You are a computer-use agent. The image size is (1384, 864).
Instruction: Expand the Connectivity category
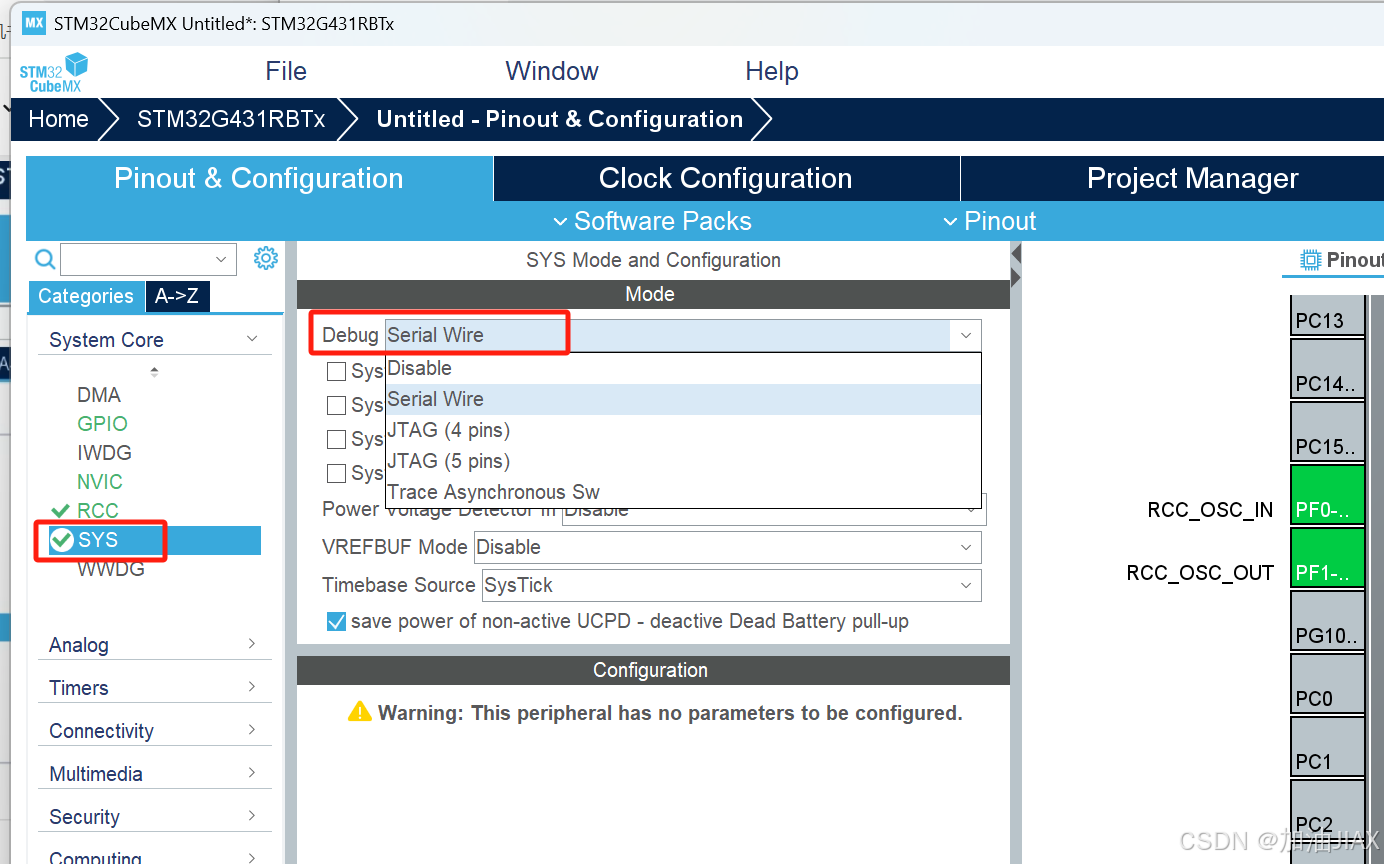pyautogui.click(x=154, y=731)
